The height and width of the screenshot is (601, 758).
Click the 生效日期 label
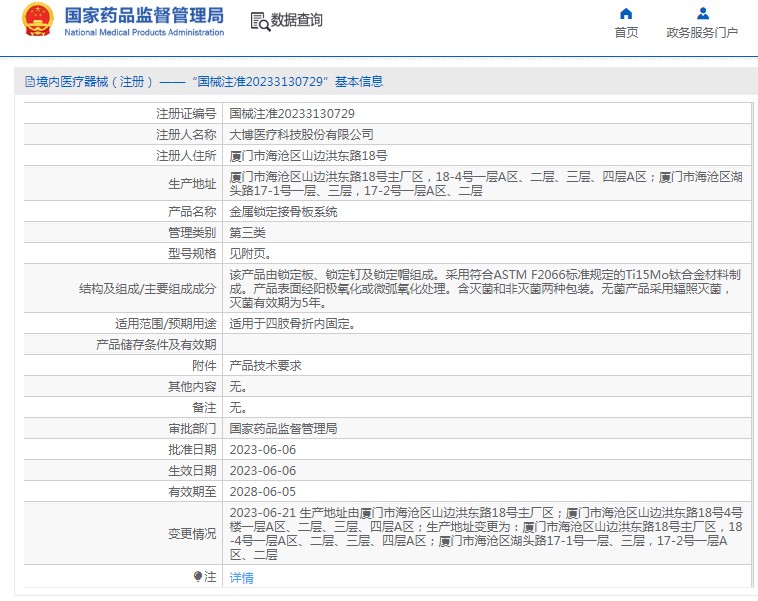(192, 470)
